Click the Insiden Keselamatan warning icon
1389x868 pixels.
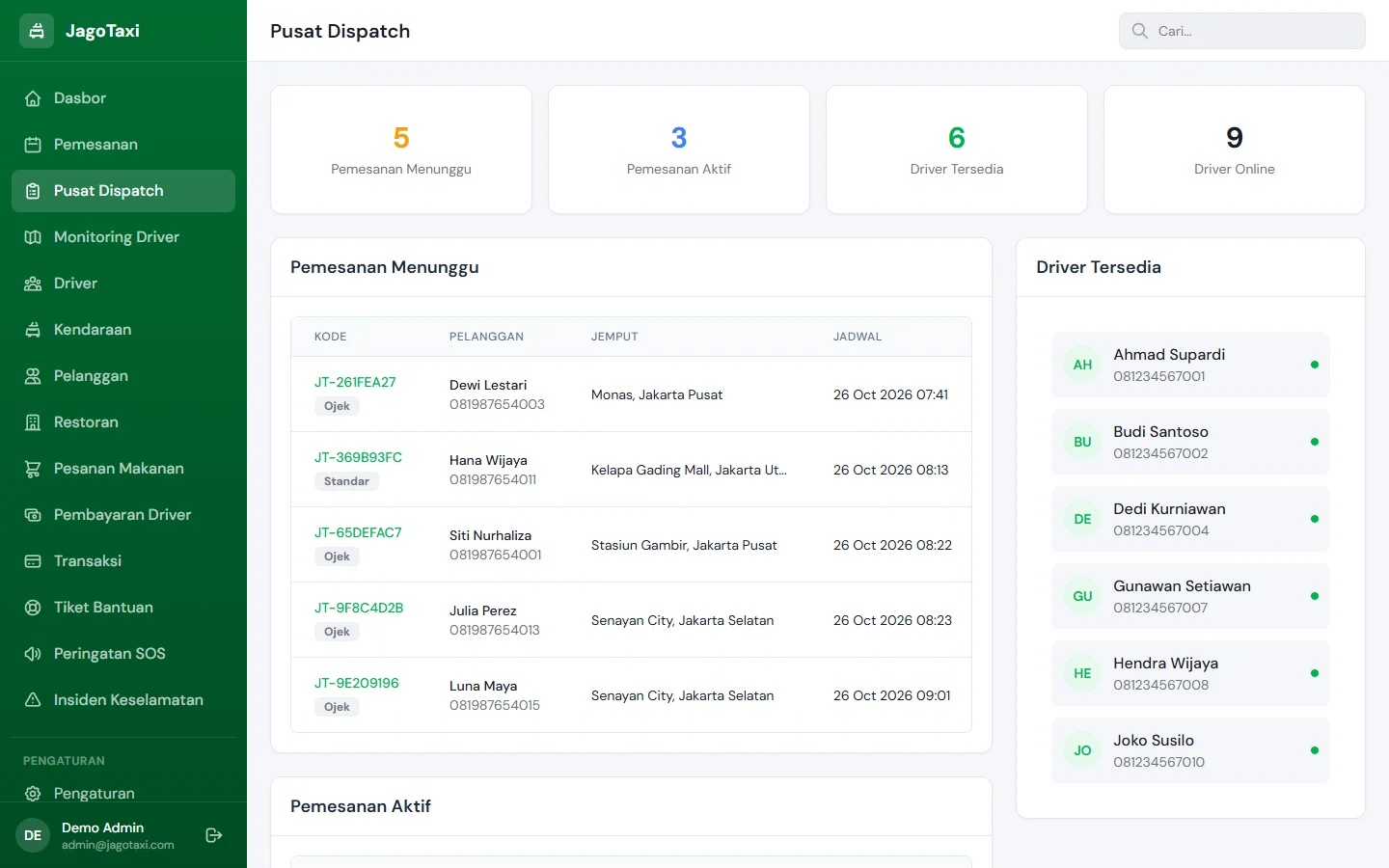pyautogui.click(x=33, y=700)
